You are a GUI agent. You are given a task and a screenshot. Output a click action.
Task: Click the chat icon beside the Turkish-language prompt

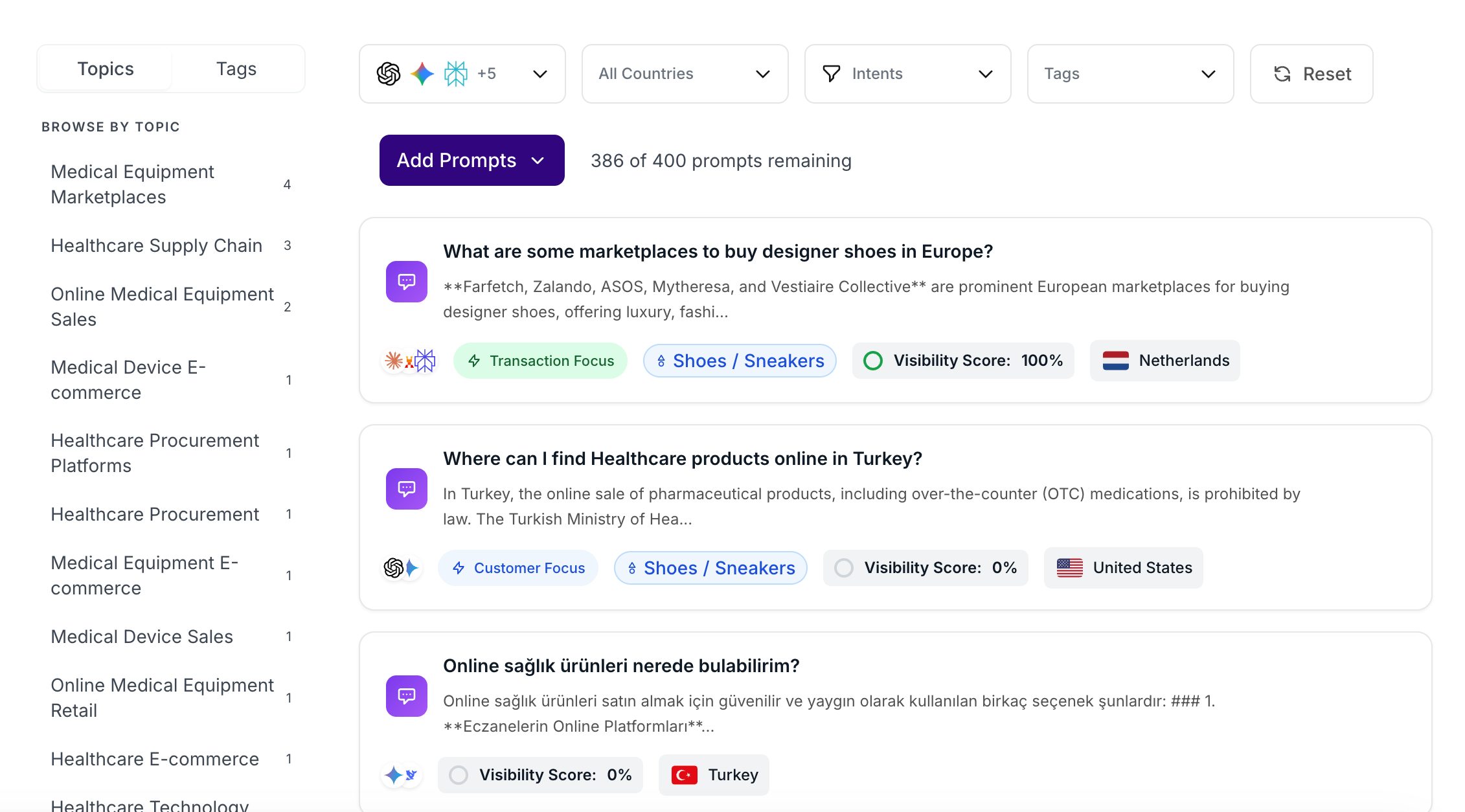click(406, 696)
